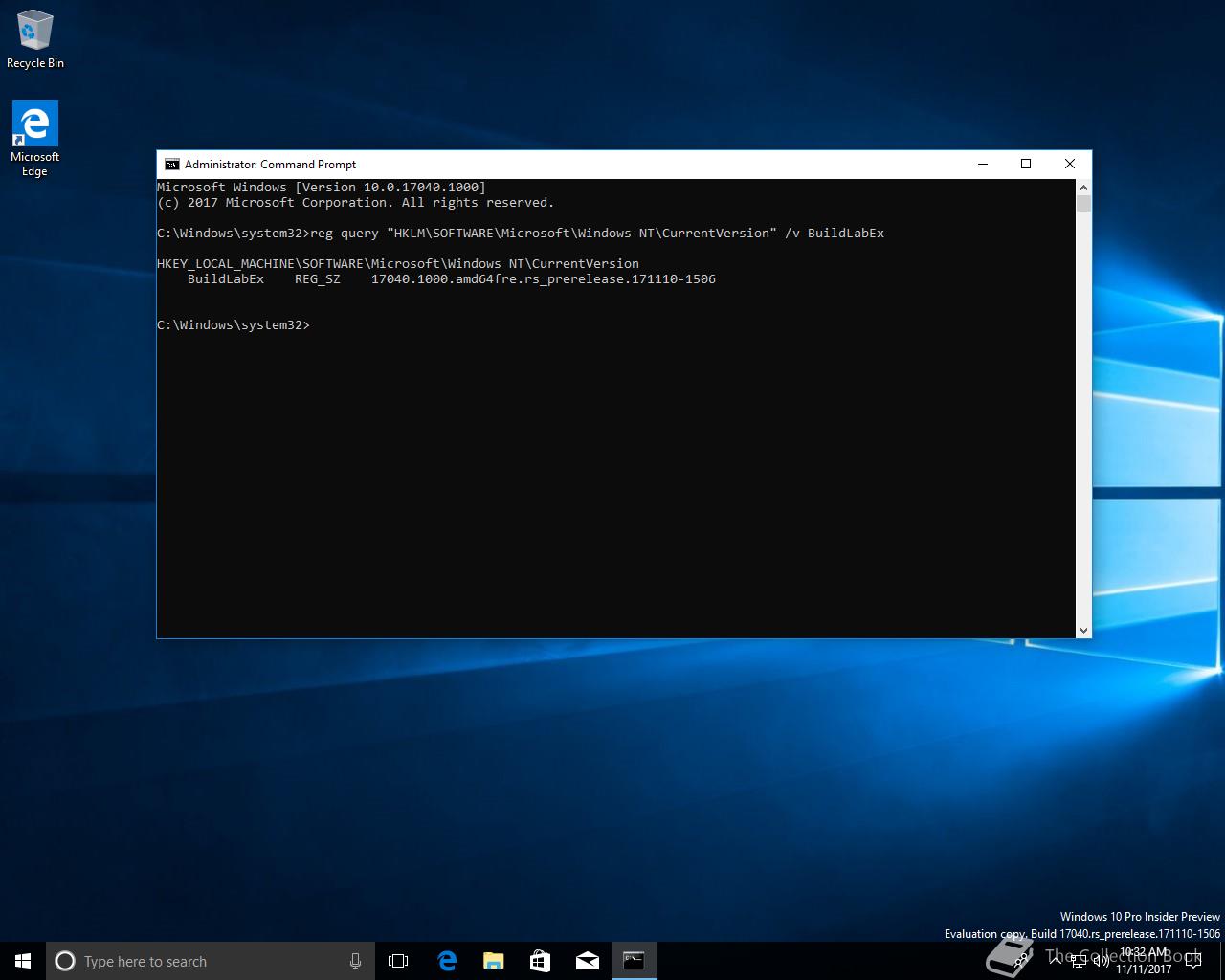
Task: Open the Mail app from the taskbar
Action: 587,961
